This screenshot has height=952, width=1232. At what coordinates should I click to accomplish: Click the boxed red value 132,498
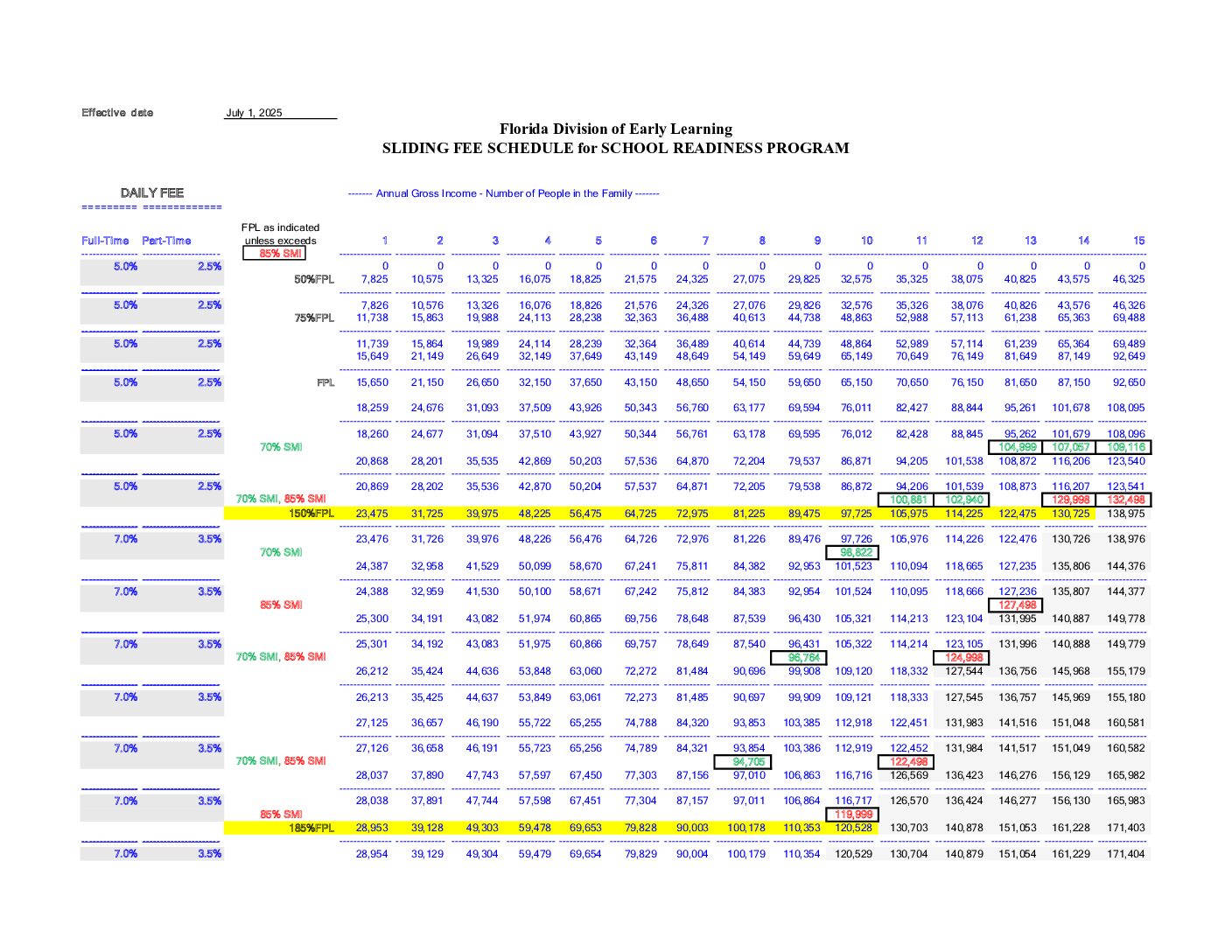point(1125,500)
